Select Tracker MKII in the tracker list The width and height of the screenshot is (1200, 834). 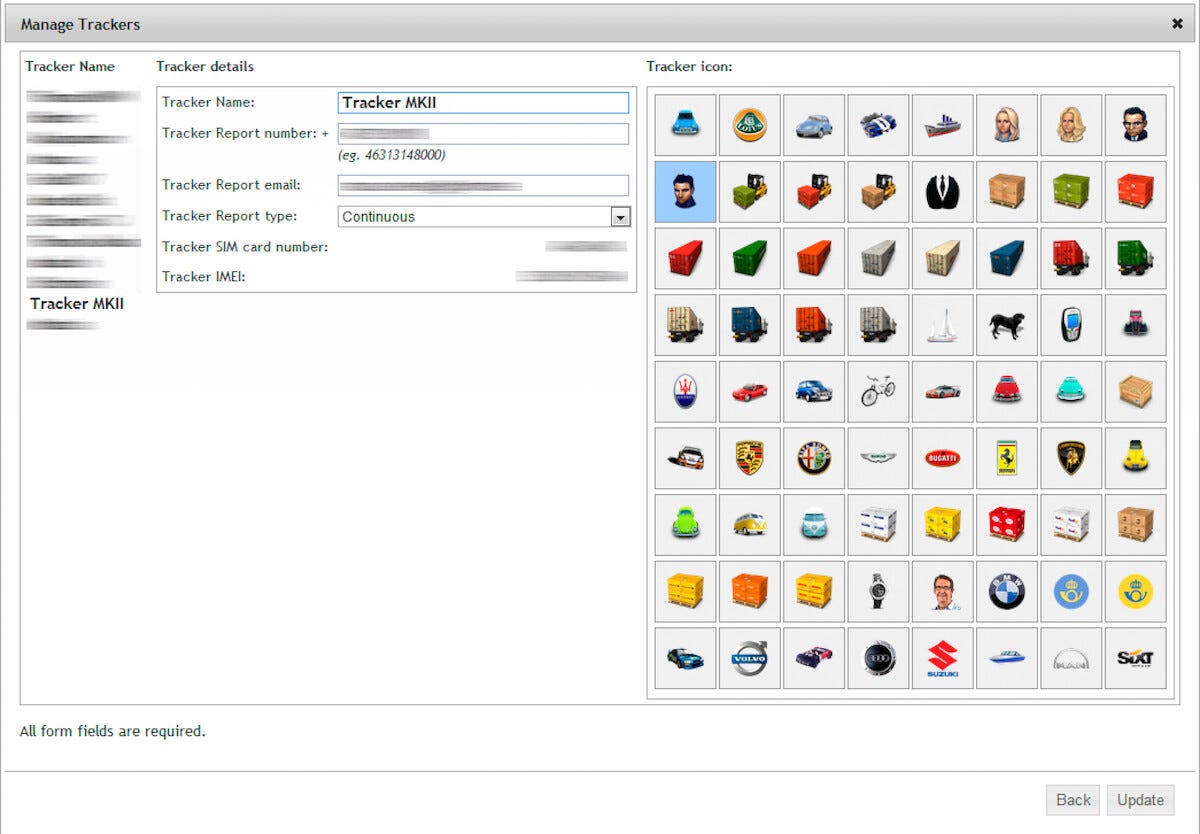77,304
